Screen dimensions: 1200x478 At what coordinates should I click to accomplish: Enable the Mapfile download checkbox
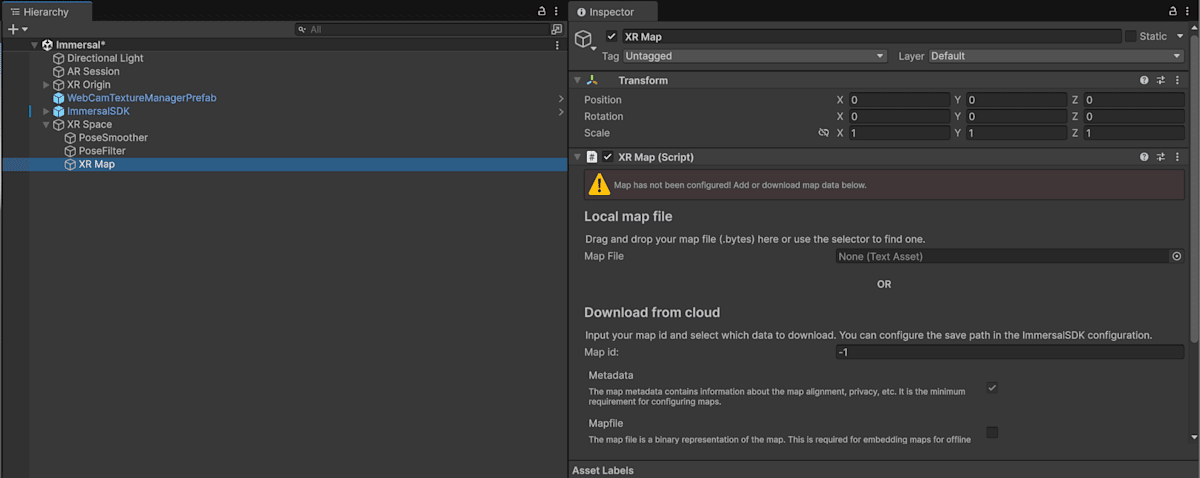(992, 432)
